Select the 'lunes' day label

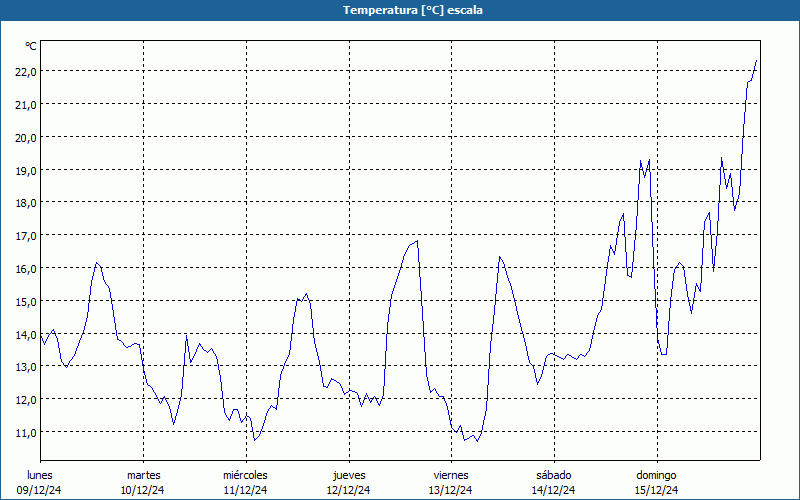[x=40, y=475]
